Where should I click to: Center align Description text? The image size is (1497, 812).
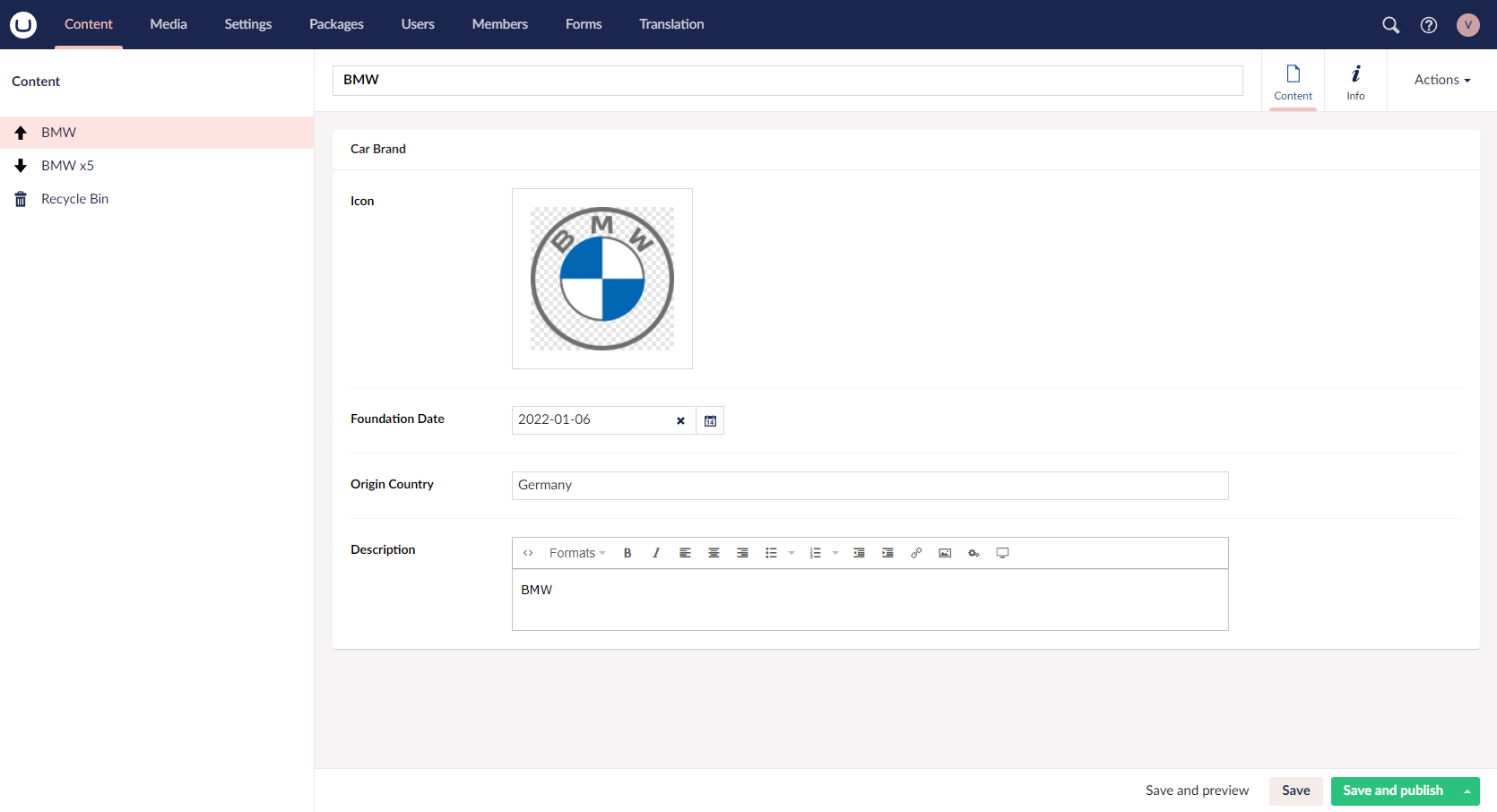point(714,553)
